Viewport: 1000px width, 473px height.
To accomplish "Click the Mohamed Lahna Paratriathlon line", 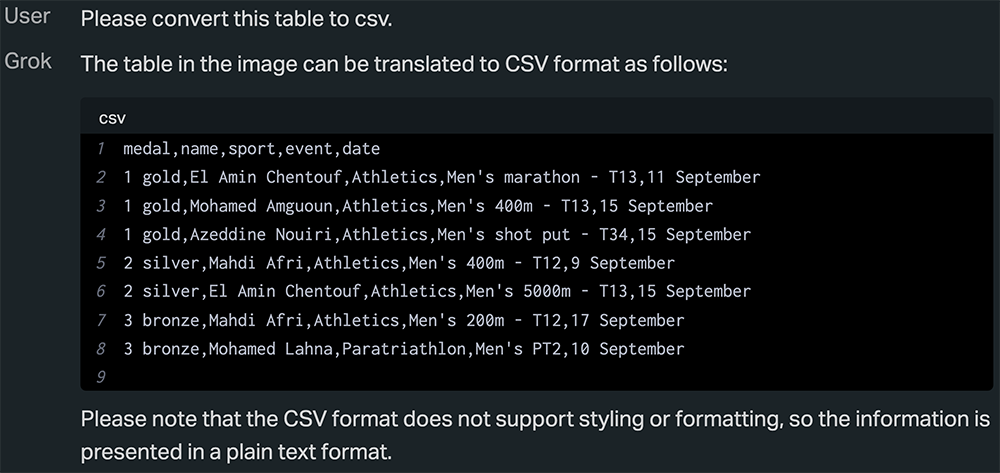I will tap(404, 350).
